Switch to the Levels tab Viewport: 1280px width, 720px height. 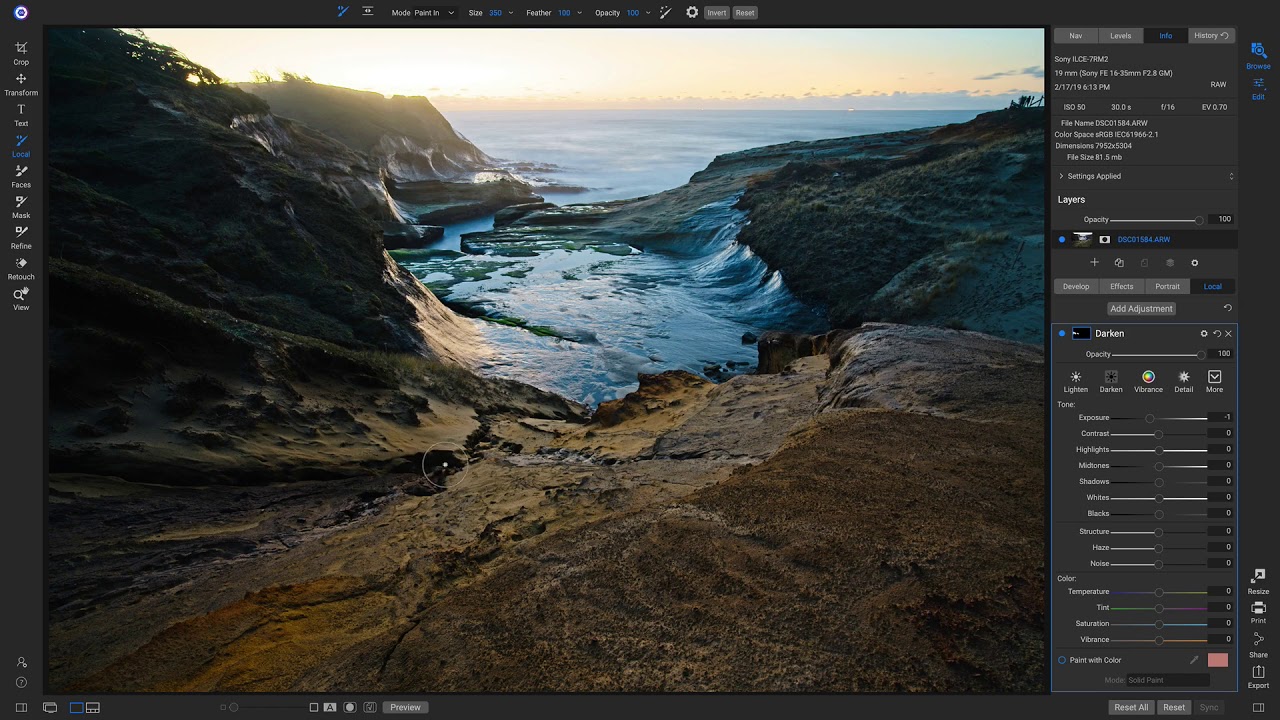[x=1120, y=35]
